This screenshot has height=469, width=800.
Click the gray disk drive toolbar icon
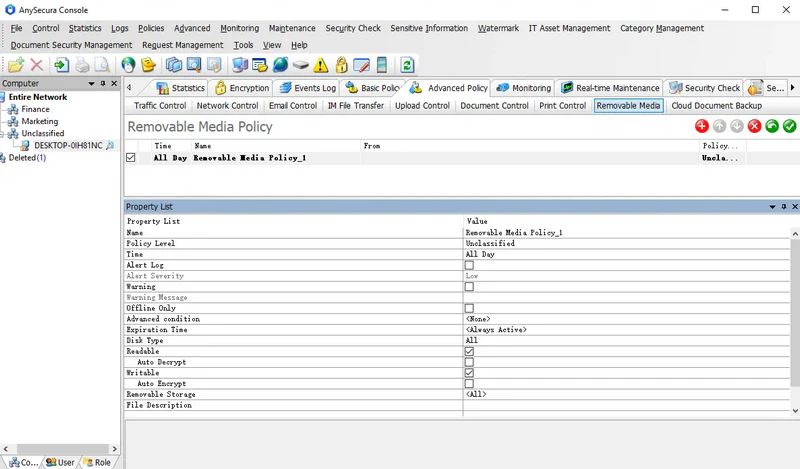tap(301, 65)
